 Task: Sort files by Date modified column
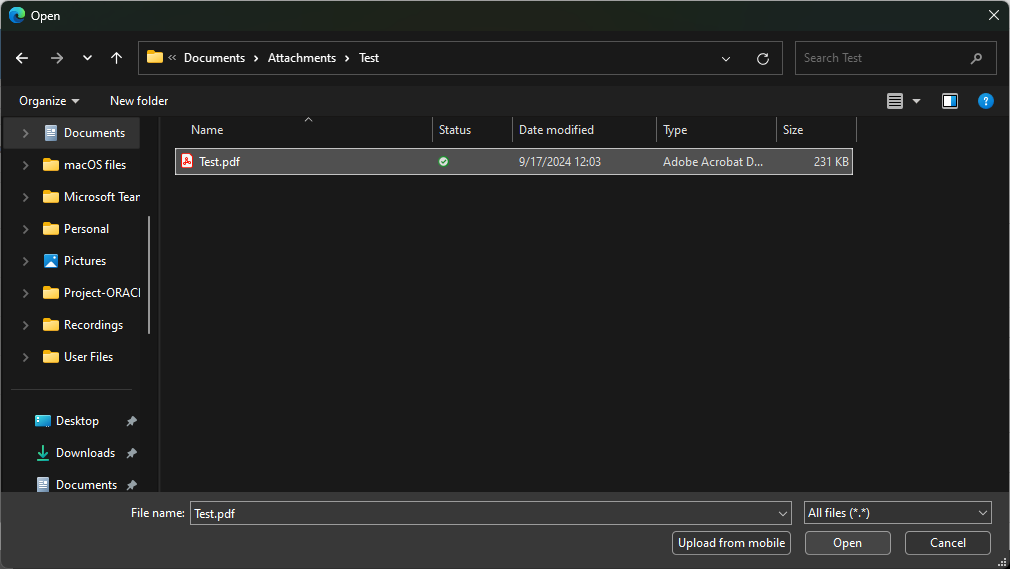click(x=556, y=130)
